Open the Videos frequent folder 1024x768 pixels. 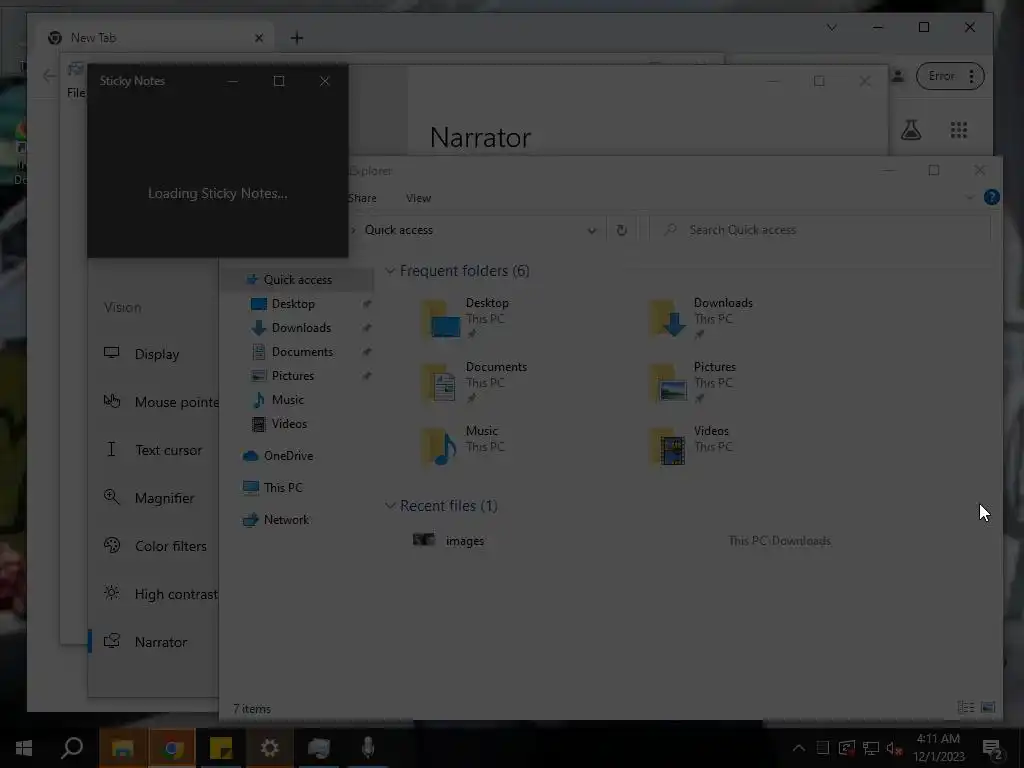coord(692,446)
